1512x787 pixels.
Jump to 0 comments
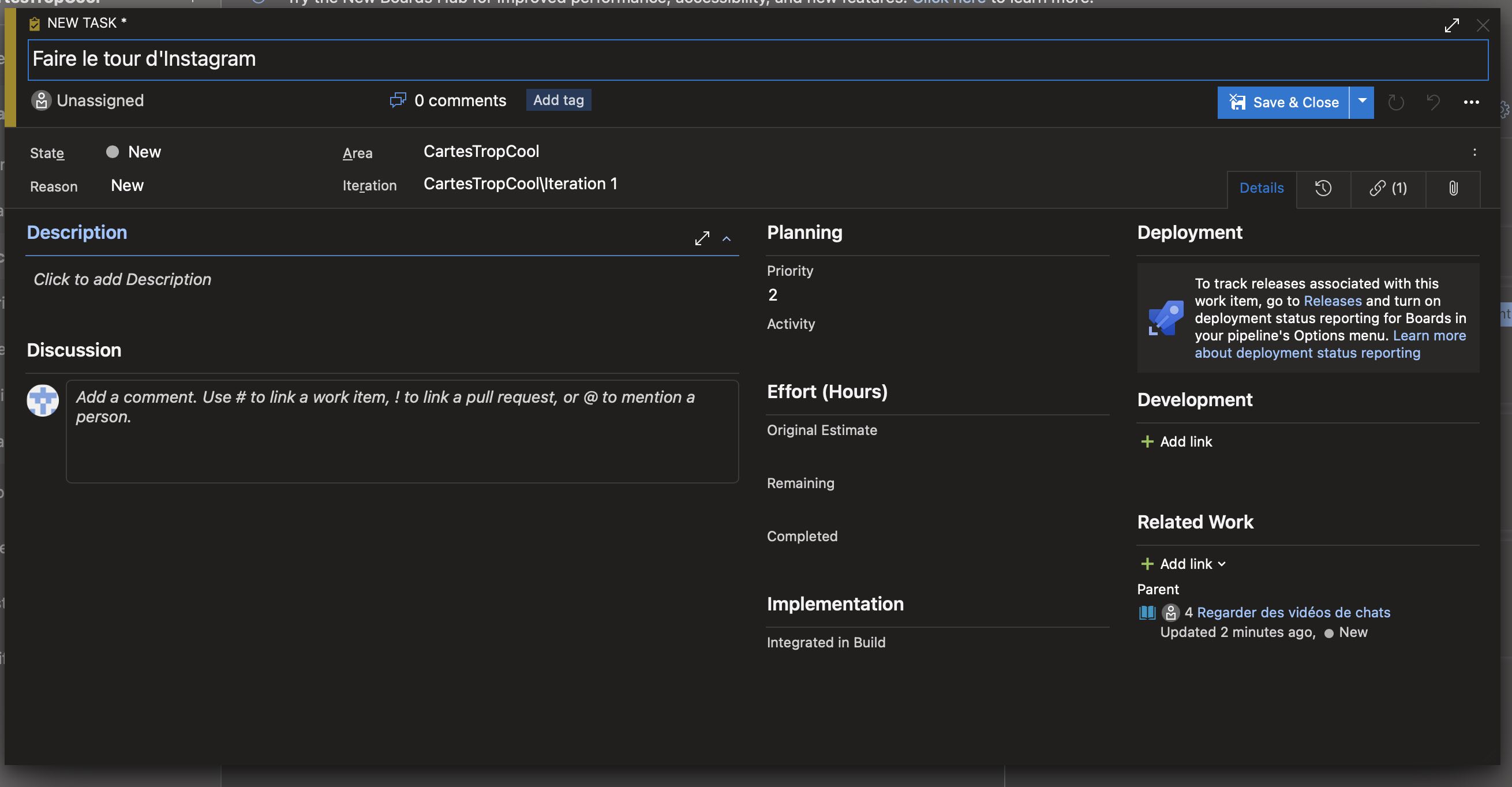click(x=460, y=100)
